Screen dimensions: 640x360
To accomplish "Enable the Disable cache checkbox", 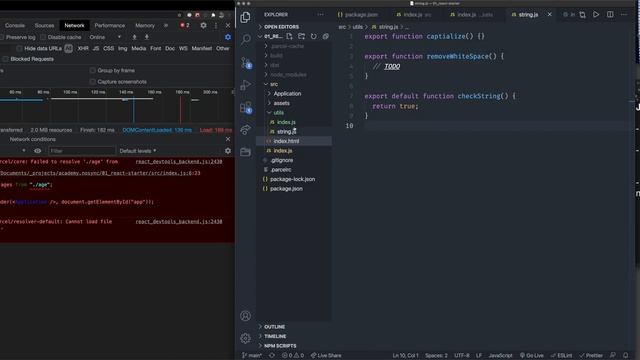I will (x=43, y=37).
